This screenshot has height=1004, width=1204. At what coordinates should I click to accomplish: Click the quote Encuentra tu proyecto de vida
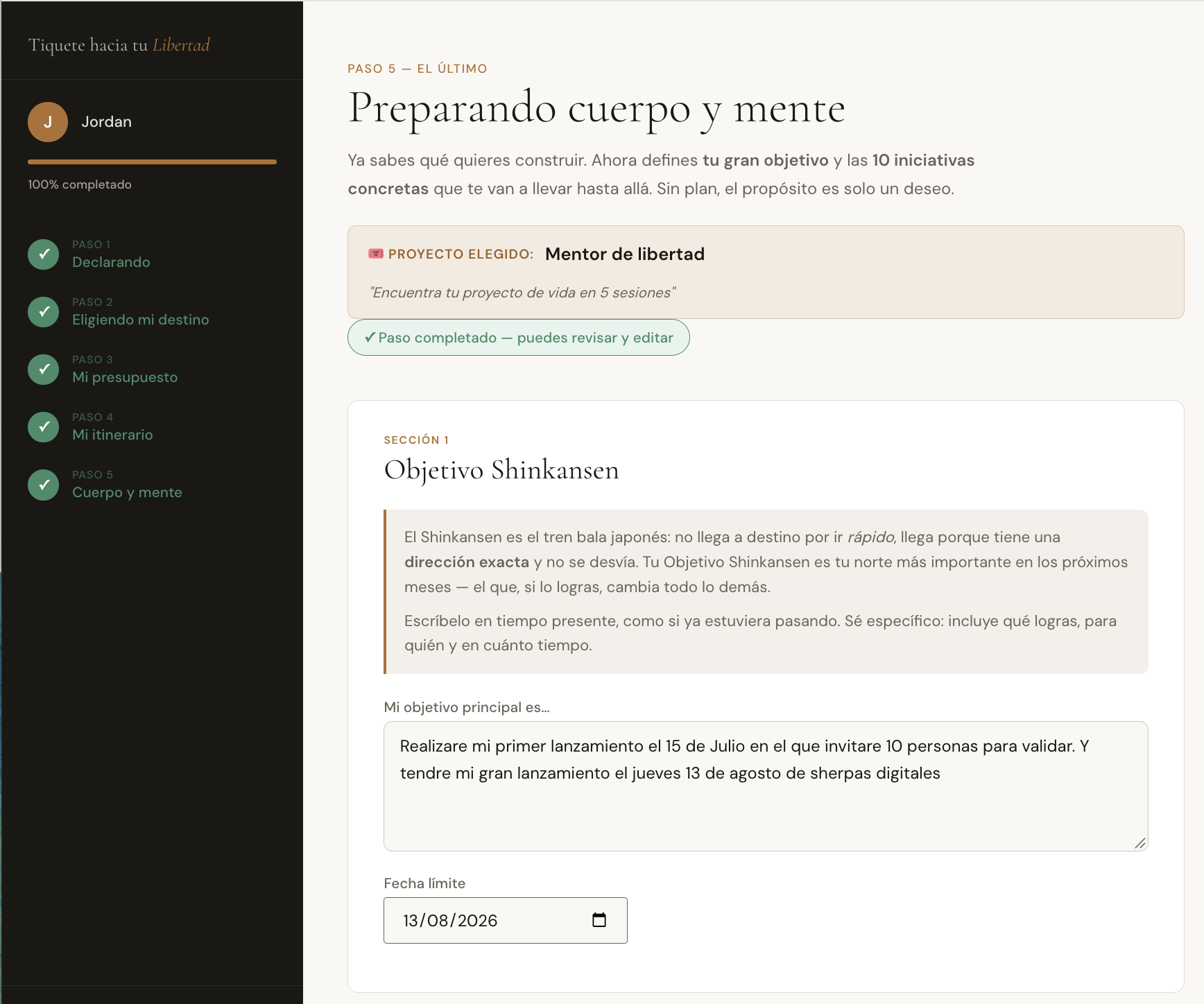(522, 293)
